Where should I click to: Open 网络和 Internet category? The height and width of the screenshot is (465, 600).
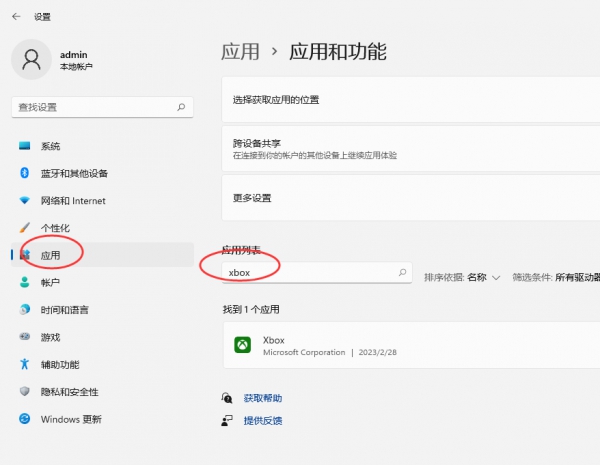click(102, 201)
